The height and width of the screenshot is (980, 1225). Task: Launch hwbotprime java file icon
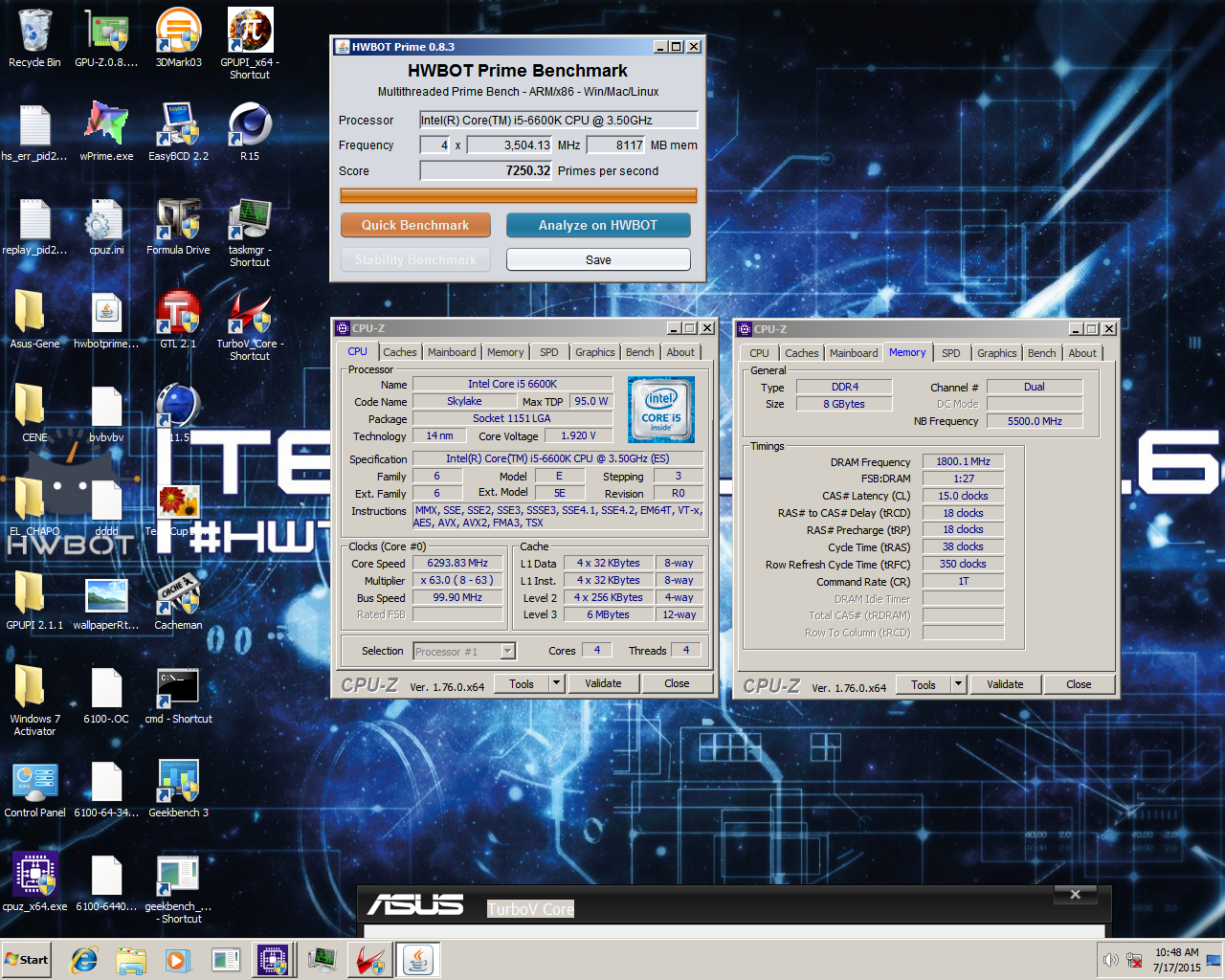[x=106, y=320]
